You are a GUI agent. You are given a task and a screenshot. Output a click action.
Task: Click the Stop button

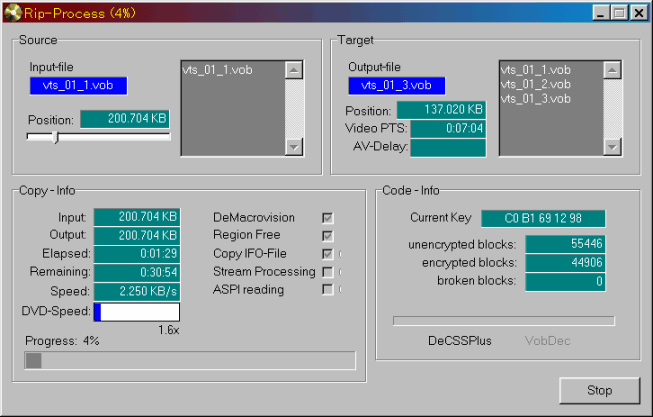pos(599,390)
